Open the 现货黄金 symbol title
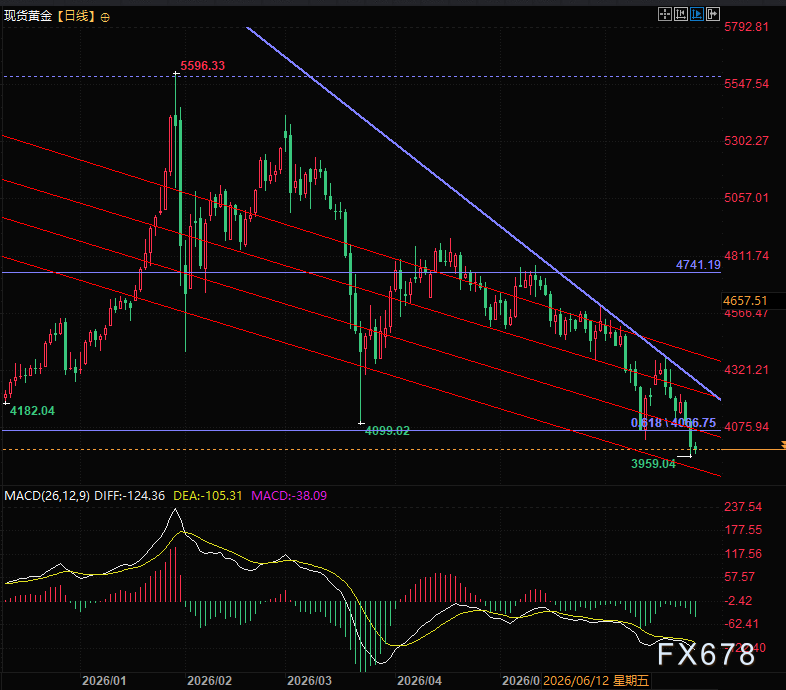786x690 pixels. coord(28,16)
